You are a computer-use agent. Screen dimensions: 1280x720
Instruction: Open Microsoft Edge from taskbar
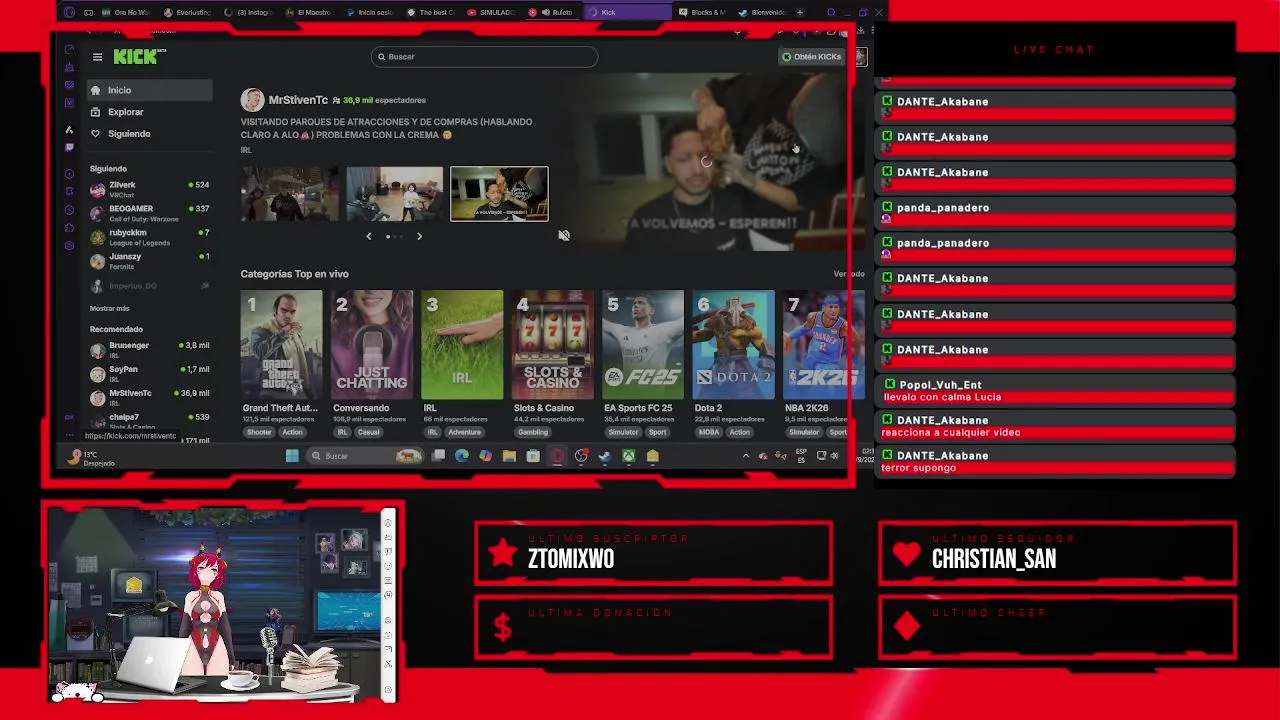tap(461, 456)
